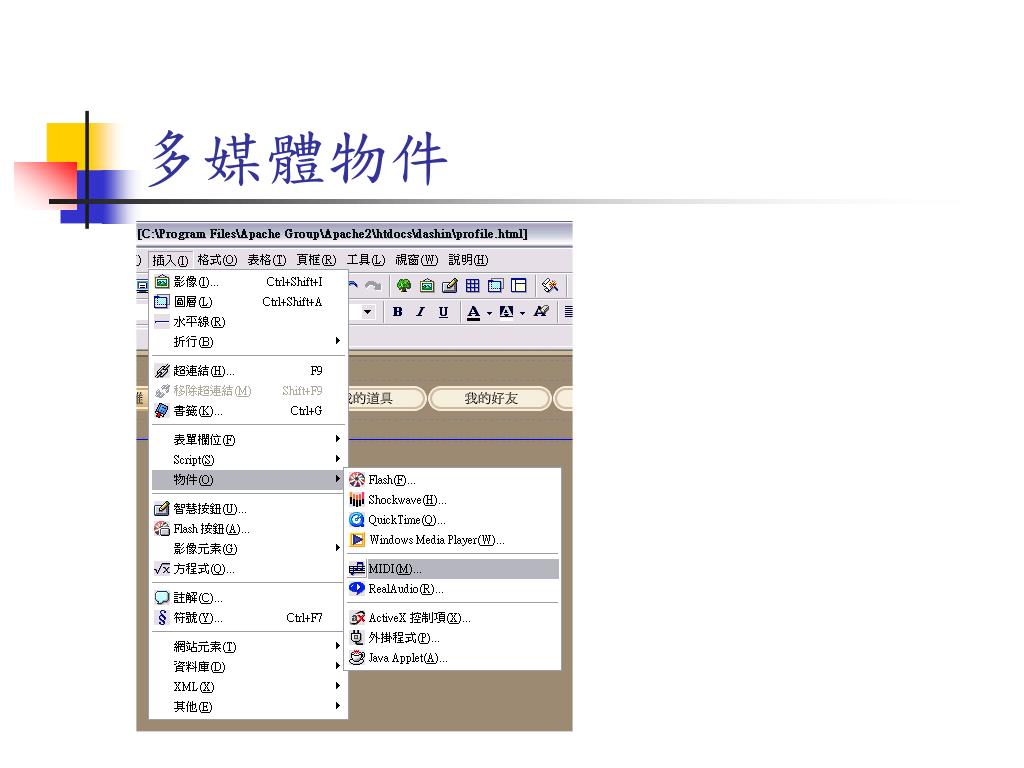
Task: Toggle italic formatting
Action: (x=420, y=312)
